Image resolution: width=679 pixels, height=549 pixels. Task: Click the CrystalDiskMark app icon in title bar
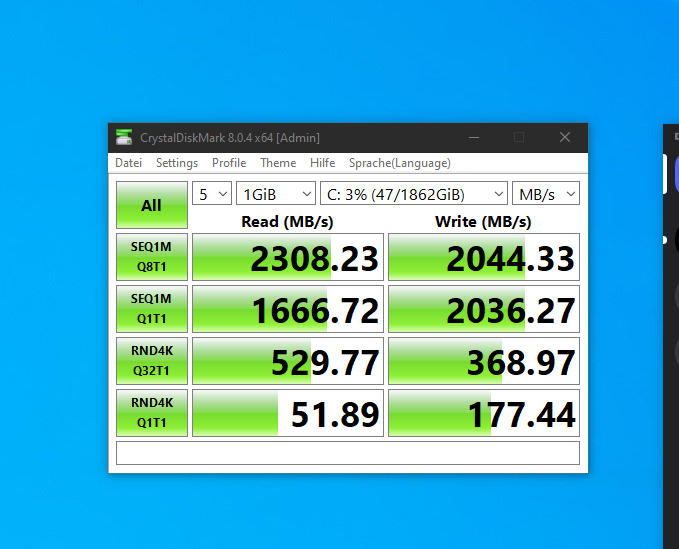[x=124, y=138]
